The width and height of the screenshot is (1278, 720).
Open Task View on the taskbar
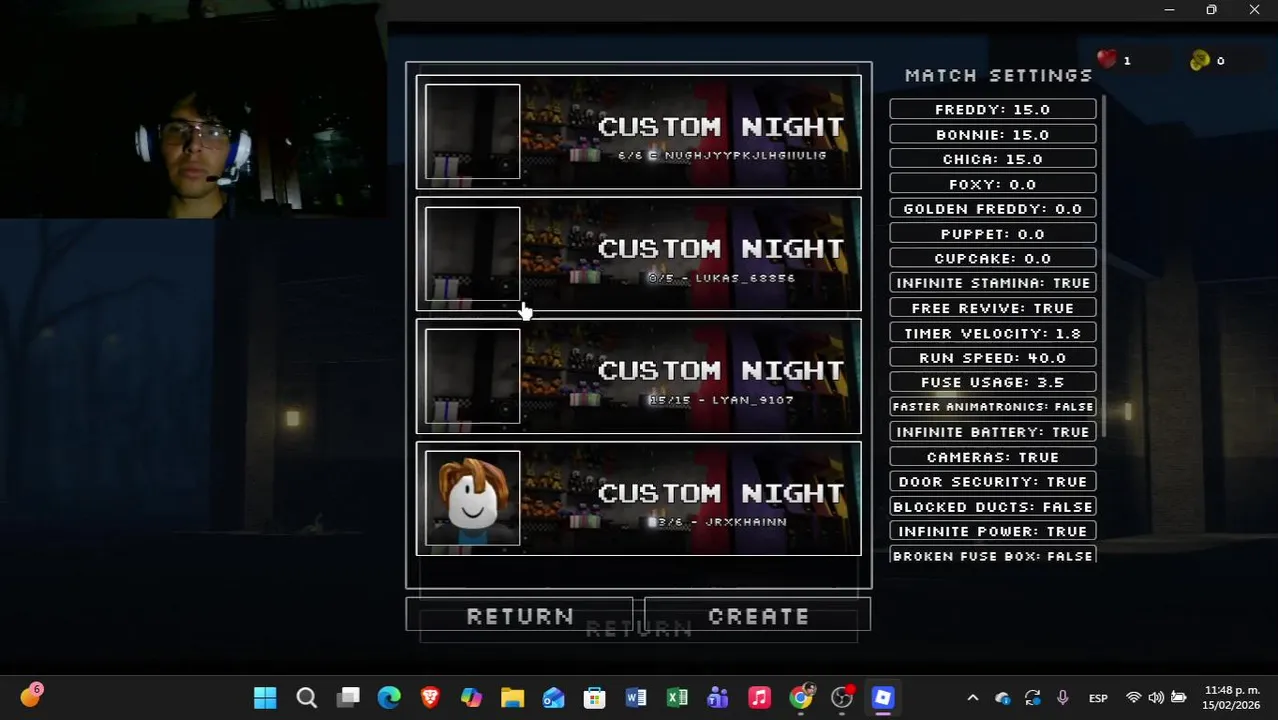(x=348, y=698)
